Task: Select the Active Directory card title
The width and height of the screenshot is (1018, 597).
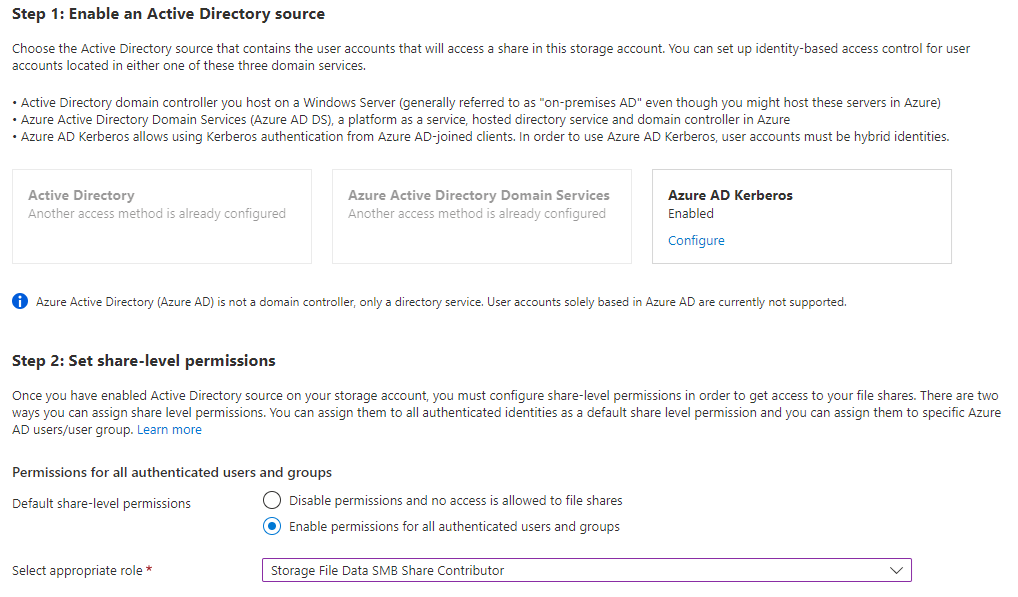Action: [x=81, y=195]
